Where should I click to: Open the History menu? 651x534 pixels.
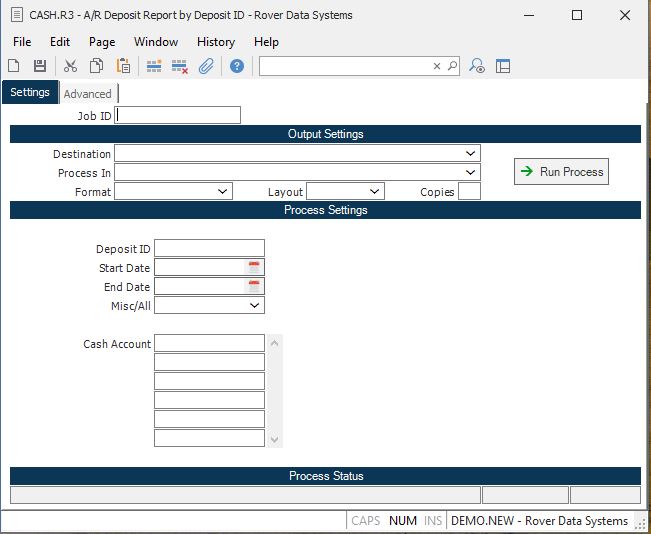click(215, 42)
